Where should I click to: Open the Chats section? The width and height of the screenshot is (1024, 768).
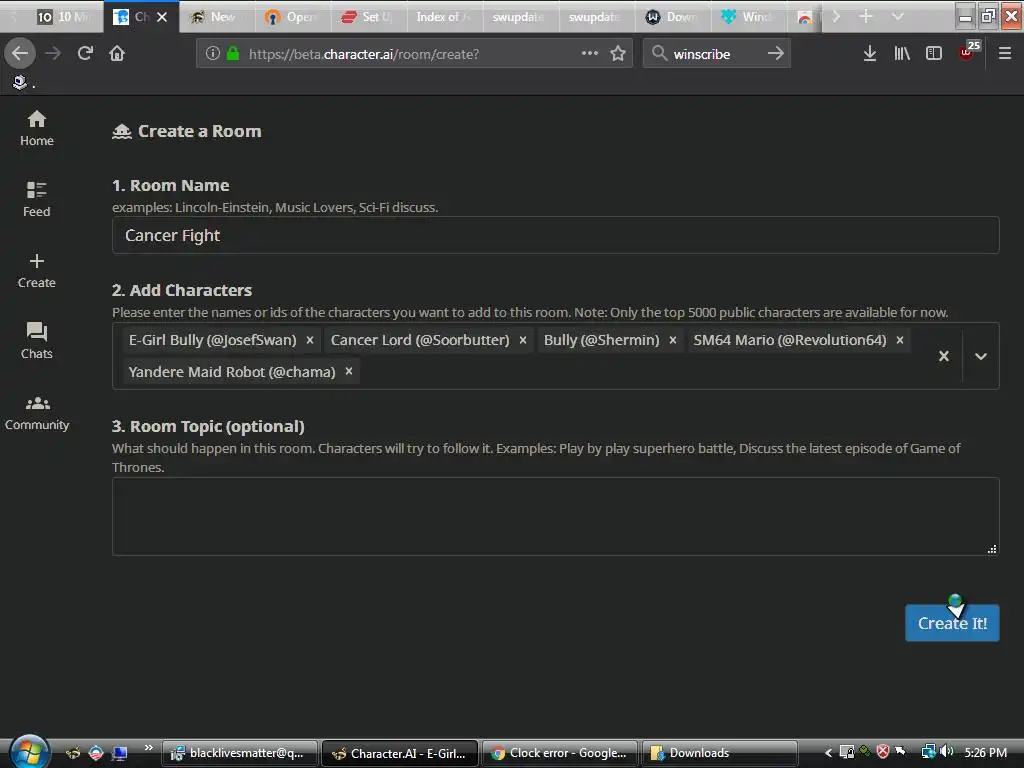[x=37, y=341]
